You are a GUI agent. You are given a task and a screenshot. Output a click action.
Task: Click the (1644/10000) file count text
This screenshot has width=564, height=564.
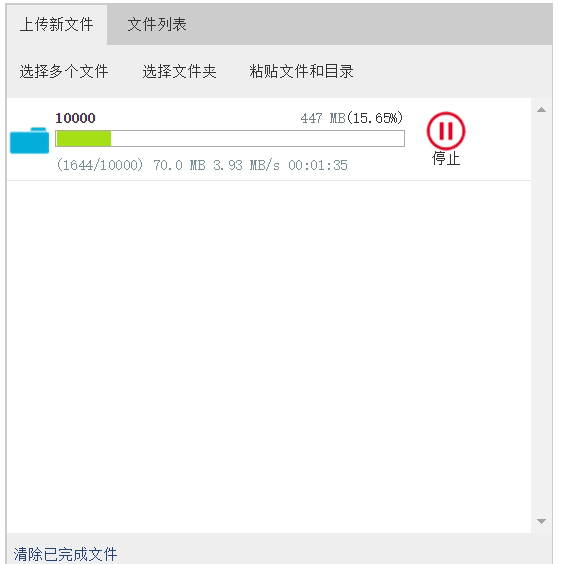point(100,165)
